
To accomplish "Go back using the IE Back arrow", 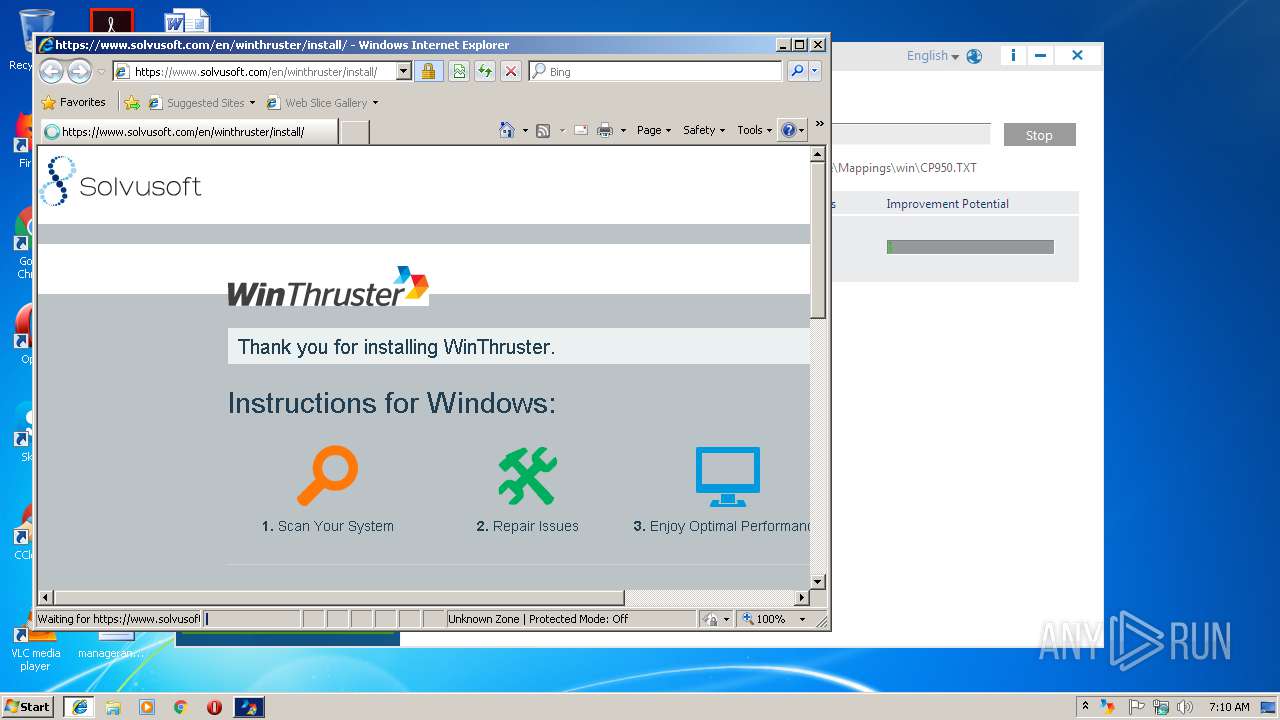I will coord(51,71).
